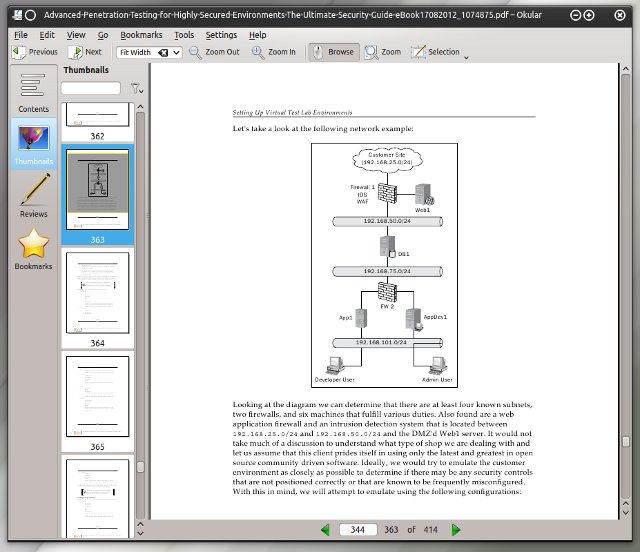Click the Next page toolbar button
The height and width of the screenshot is (552, 640).
85,52
